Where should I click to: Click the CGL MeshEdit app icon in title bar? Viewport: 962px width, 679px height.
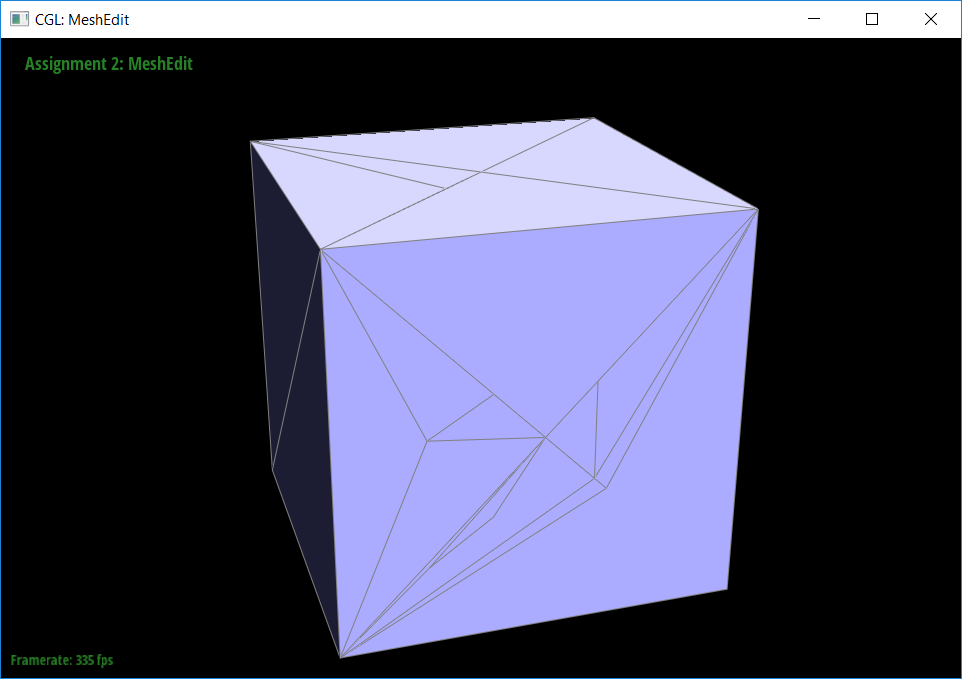pyautogui.click(x=19, y=19)
